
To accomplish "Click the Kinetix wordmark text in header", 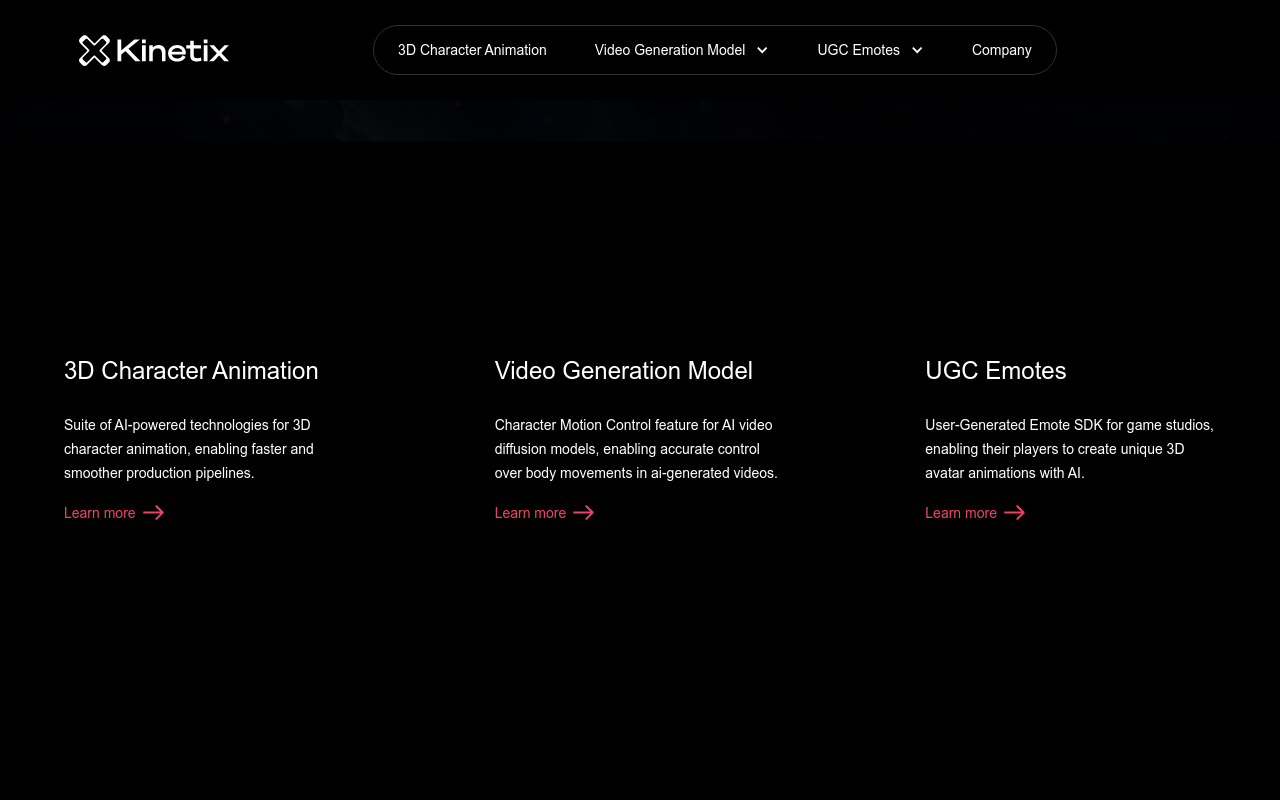I will coord(173,50).
